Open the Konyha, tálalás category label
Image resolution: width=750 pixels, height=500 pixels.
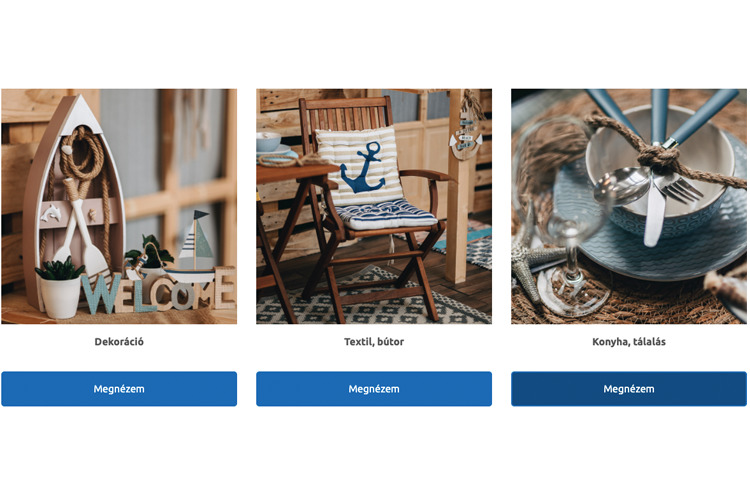pos(629,342)
